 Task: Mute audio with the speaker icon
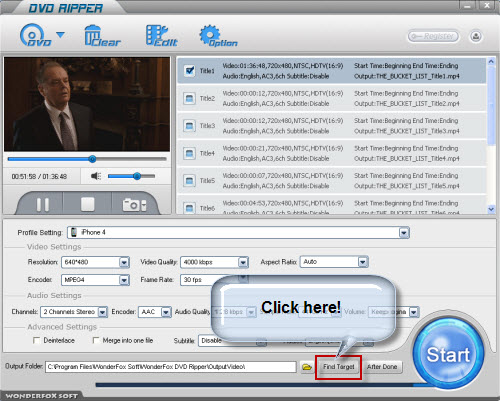(96, 176)
